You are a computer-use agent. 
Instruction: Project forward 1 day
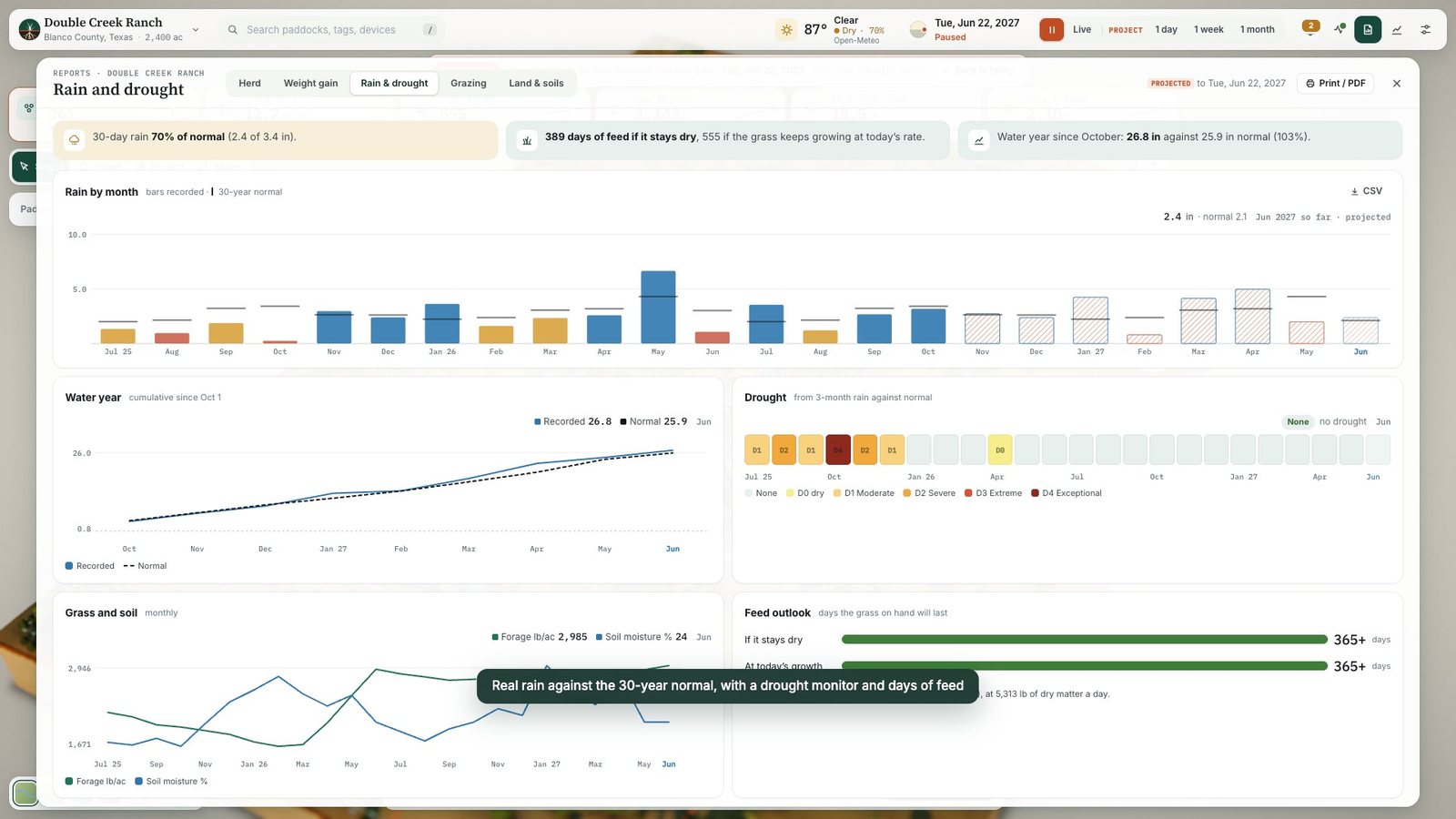[1166, 29]
